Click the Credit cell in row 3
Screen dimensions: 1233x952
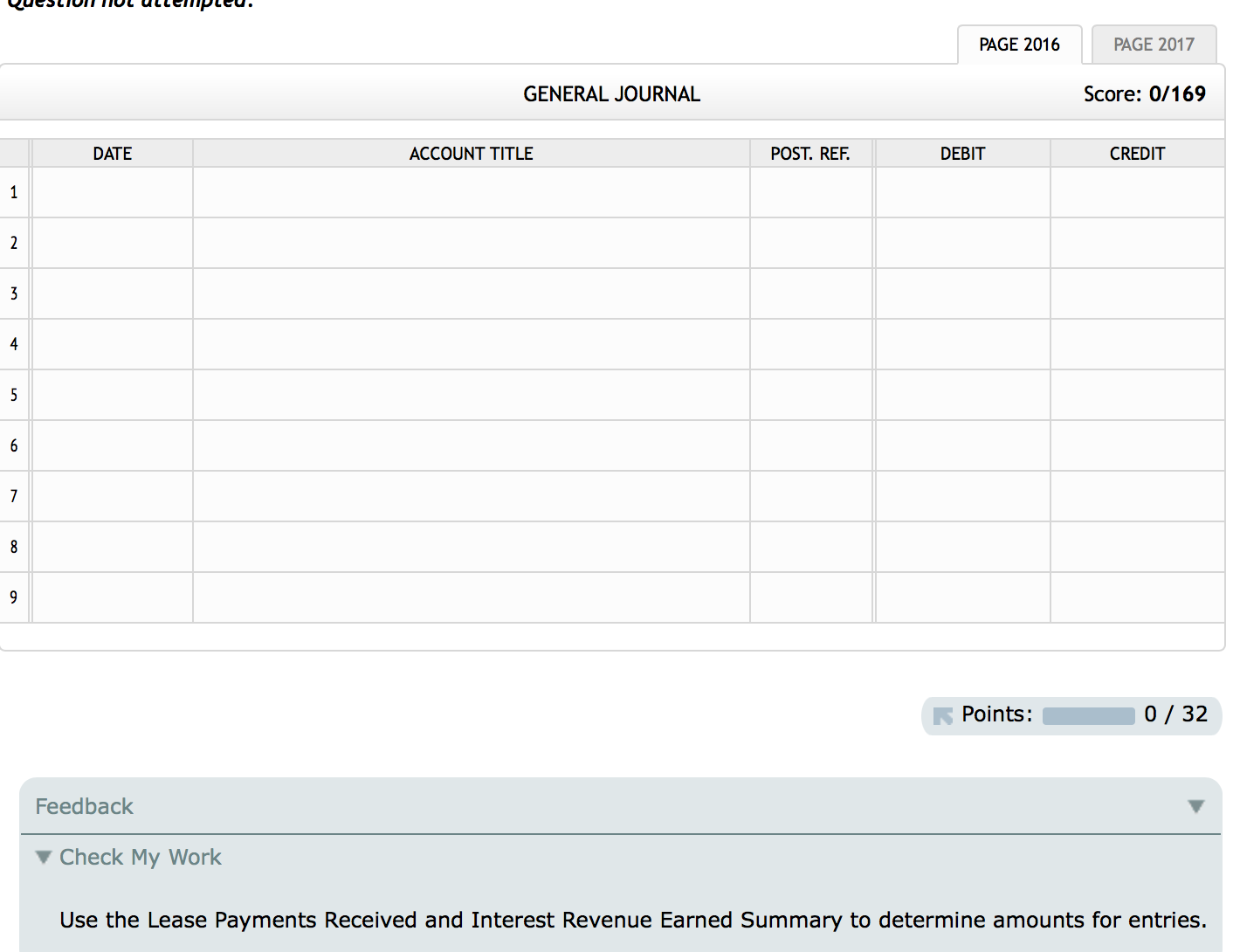coord(1138,293)
